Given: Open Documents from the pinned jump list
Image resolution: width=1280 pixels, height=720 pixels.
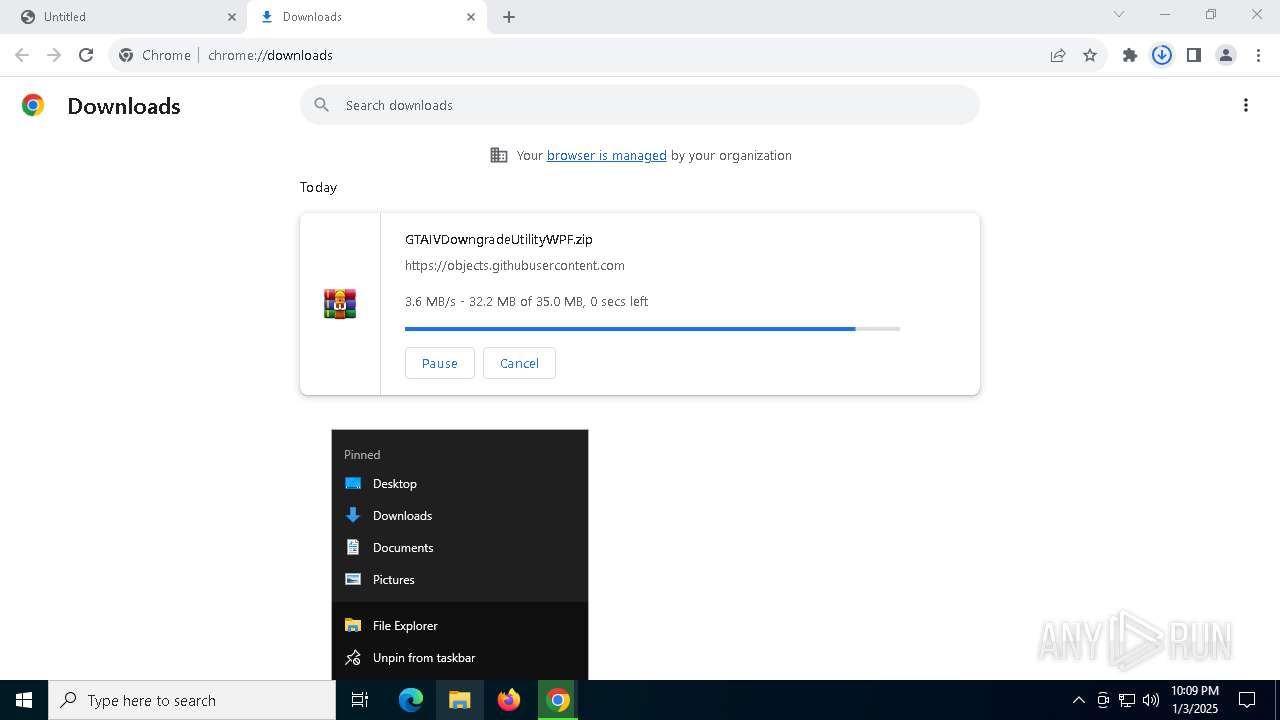Looking at the screenshot, I should click(460, 547).
